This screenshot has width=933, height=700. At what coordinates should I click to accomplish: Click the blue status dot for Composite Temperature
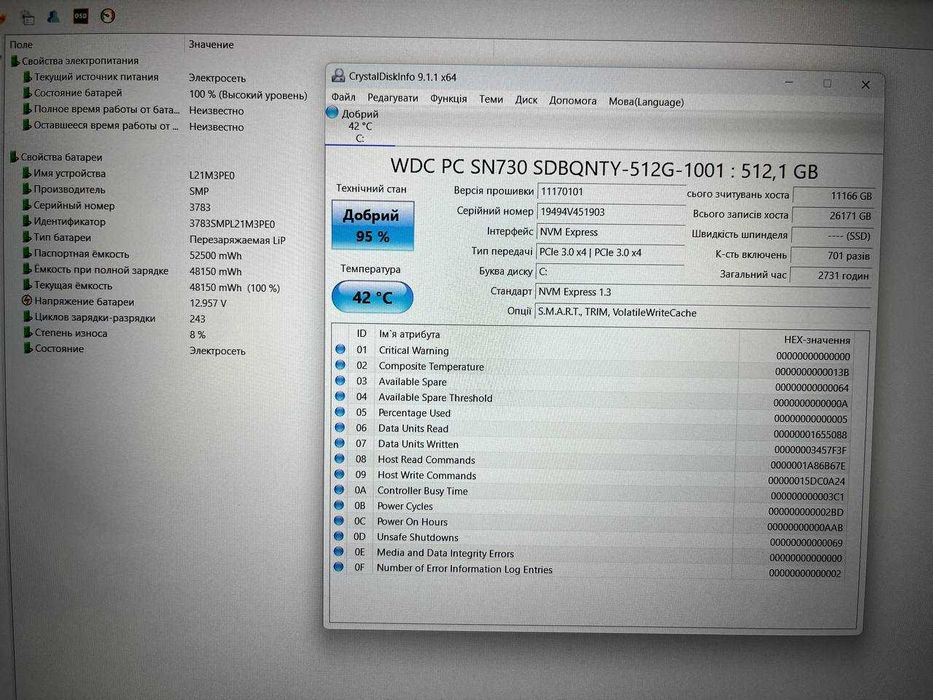click(x=340, y=364)
